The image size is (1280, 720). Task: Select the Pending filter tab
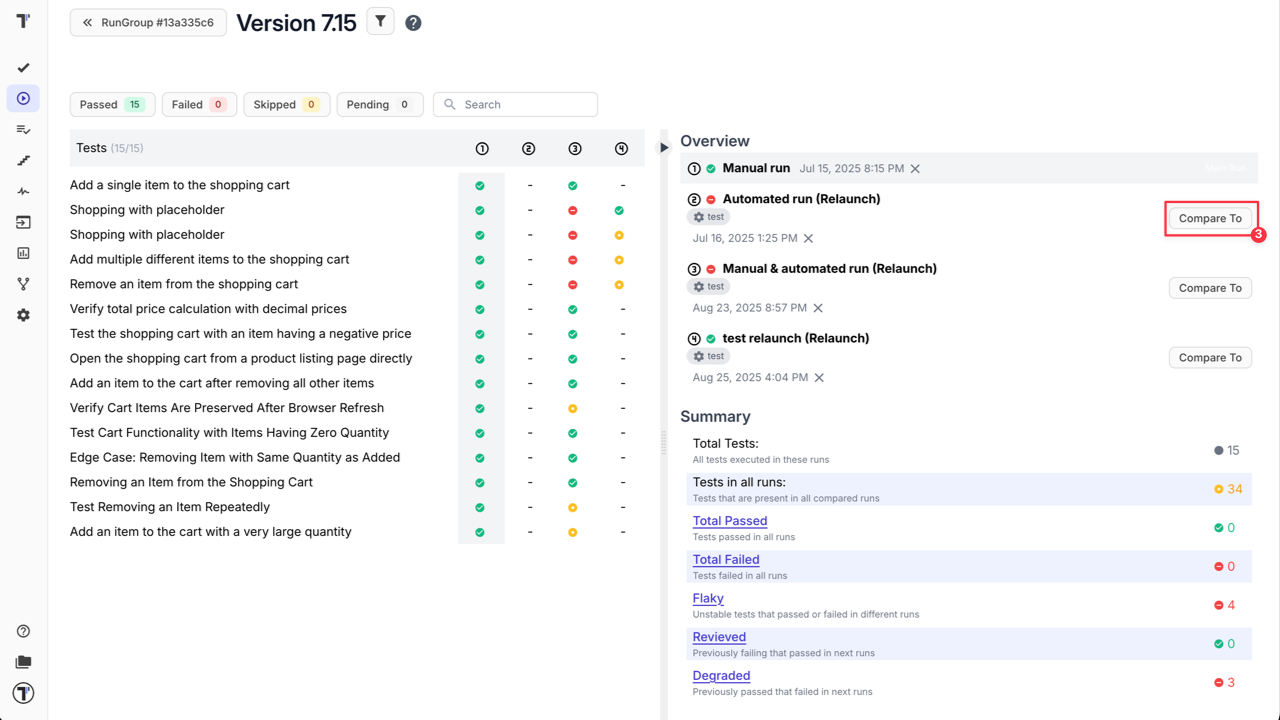[380, 104]
